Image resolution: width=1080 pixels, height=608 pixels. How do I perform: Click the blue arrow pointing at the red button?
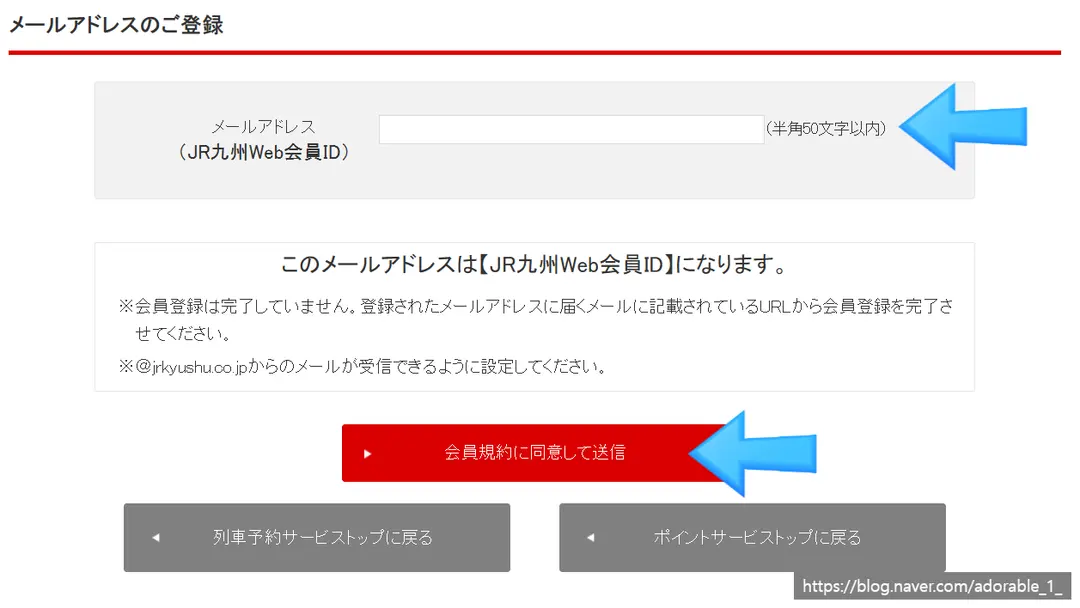752,454
